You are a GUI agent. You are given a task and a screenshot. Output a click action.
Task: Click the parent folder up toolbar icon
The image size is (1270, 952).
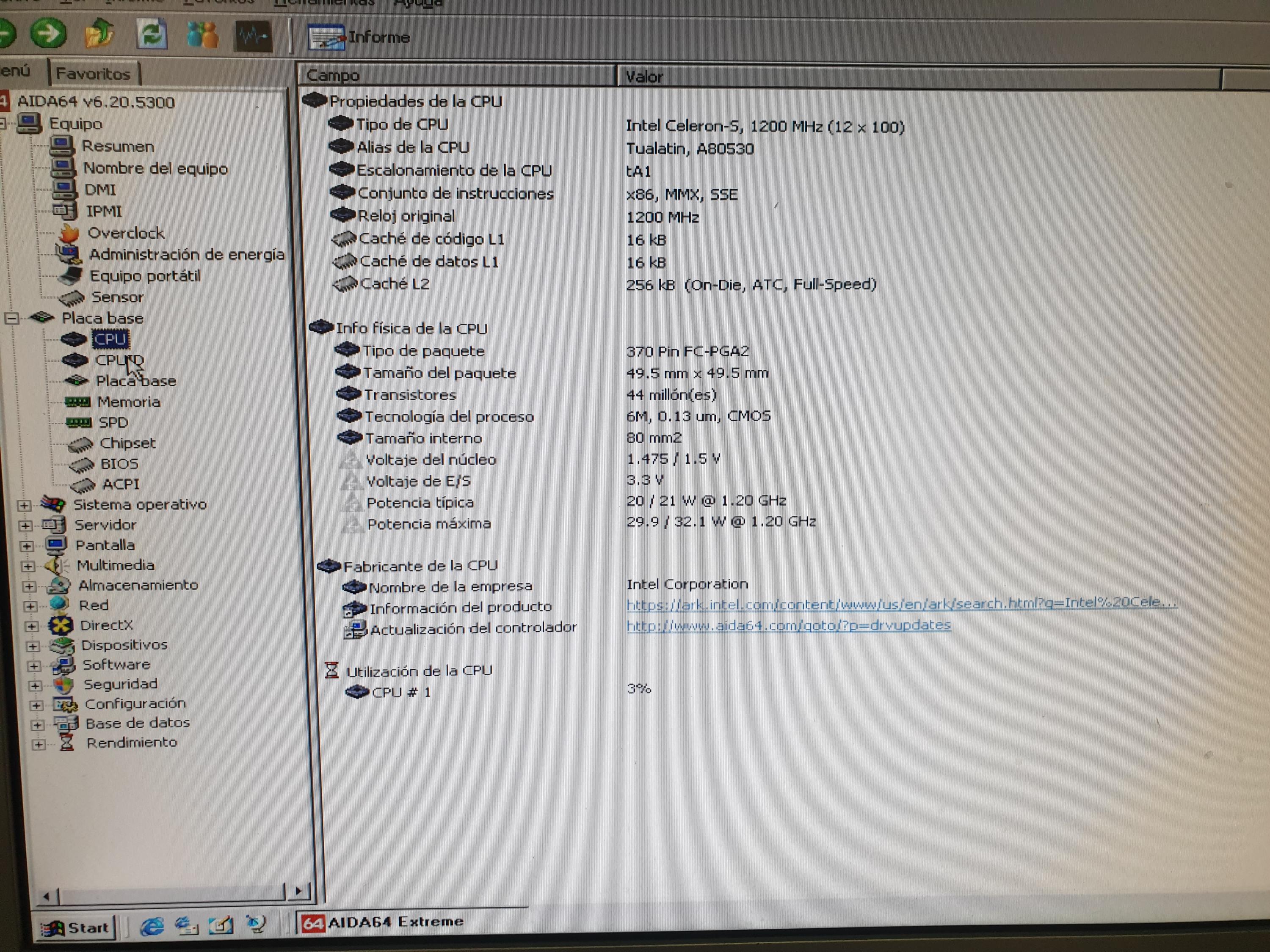tap(99, 34)
